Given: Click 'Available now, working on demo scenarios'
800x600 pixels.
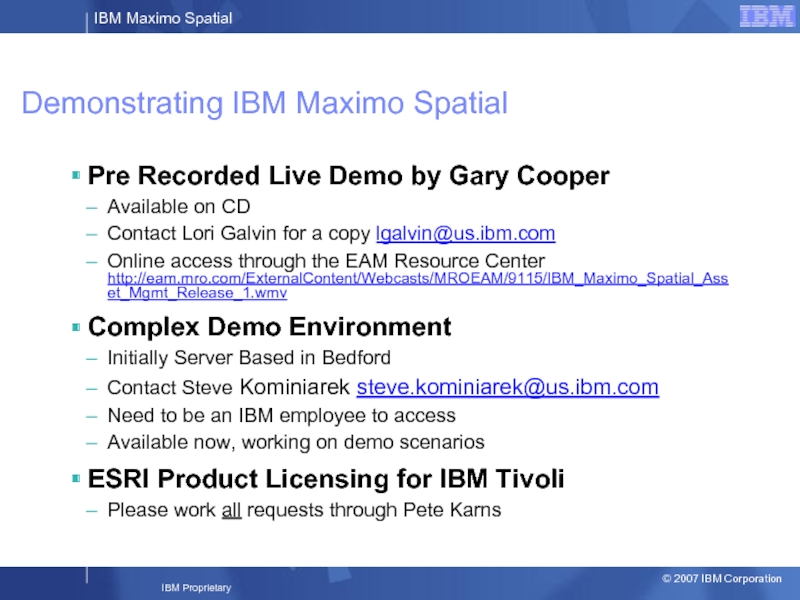Looking at the screenshot, I should [x=296, y=442].
